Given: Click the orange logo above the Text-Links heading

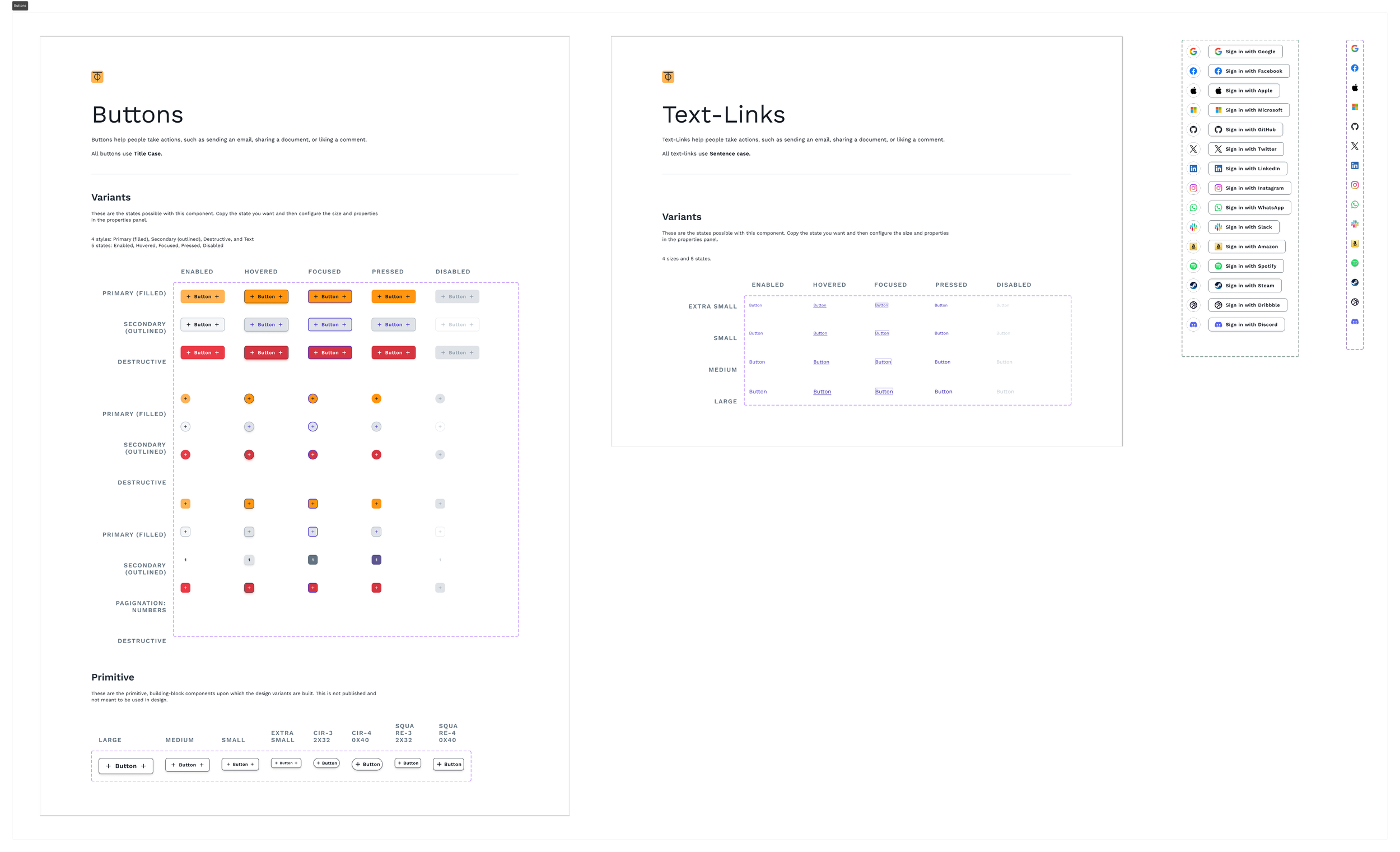Looking at the screenshot, I should pos(668,77).
